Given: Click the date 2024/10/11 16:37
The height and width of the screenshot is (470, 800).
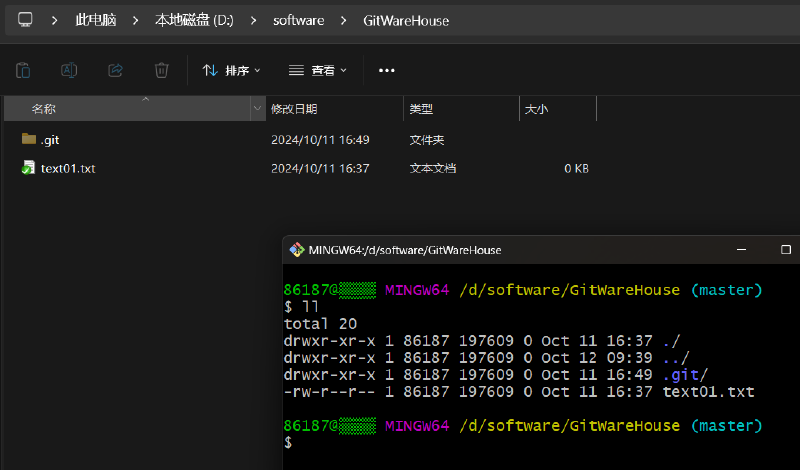Looking at the screenshot, I should [320, 168].
